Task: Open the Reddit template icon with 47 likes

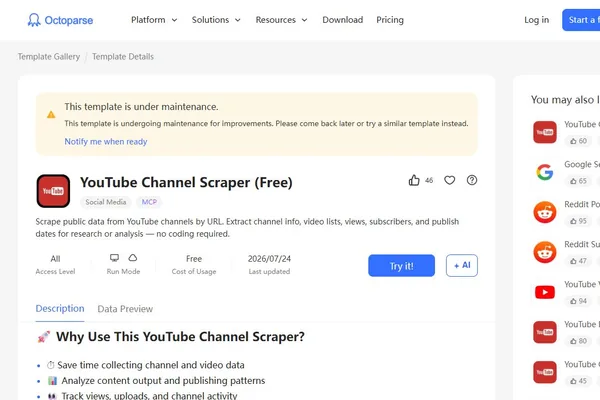Action: coord(545,252)
